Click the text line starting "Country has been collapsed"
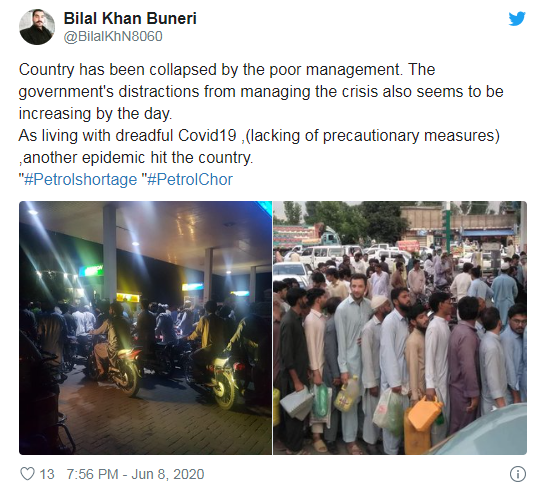This screenshot has width=542, height=493. tap(227, 69)
